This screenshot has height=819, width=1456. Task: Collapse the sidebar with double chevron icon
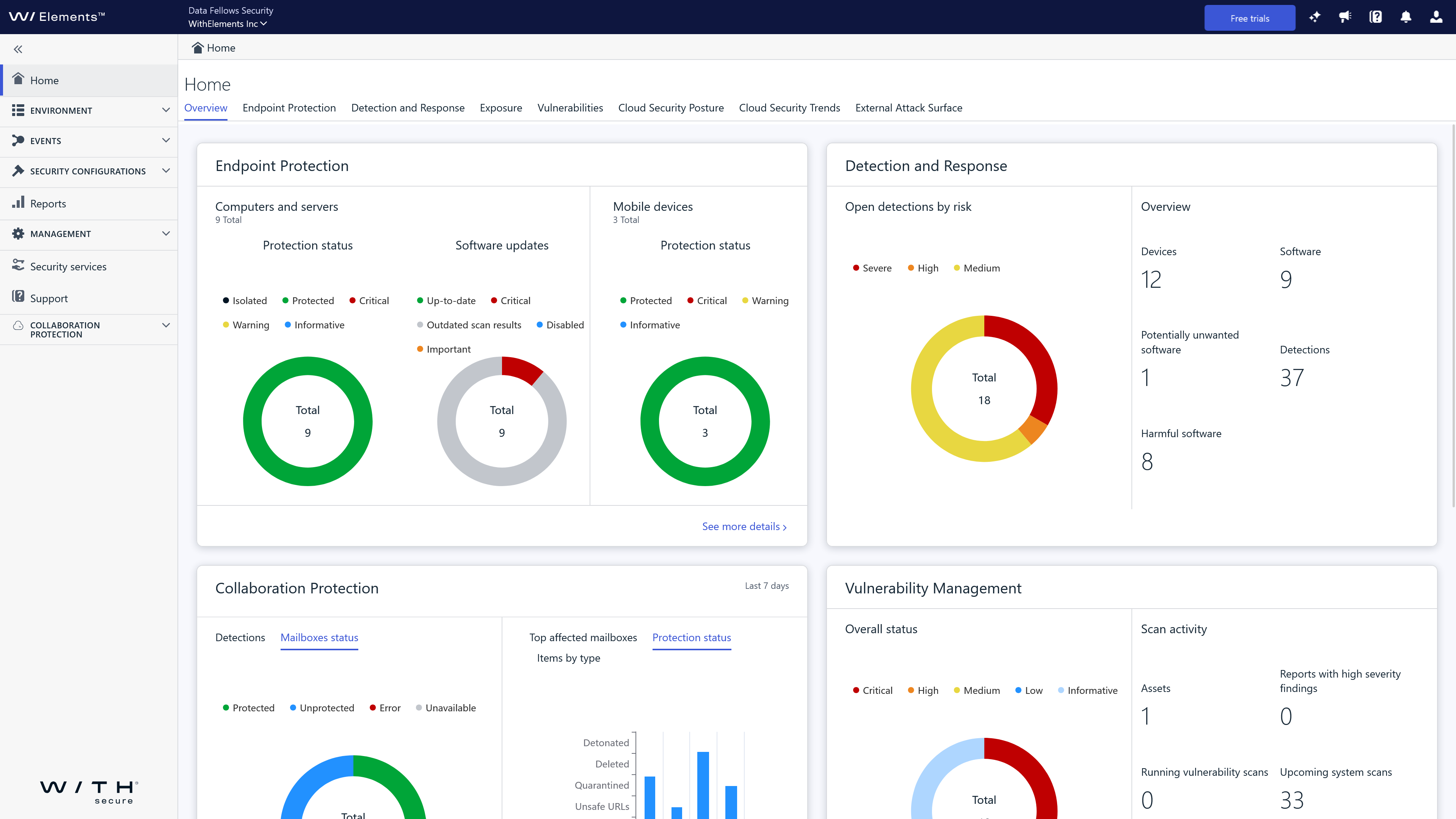(x=18, y=49)
